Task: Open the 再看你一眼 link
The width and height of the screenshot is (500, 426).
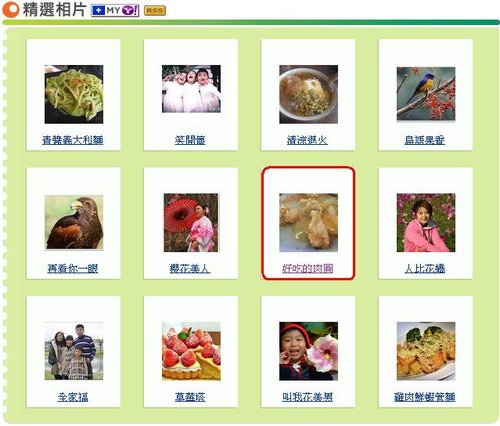Action: pos(73,268)
